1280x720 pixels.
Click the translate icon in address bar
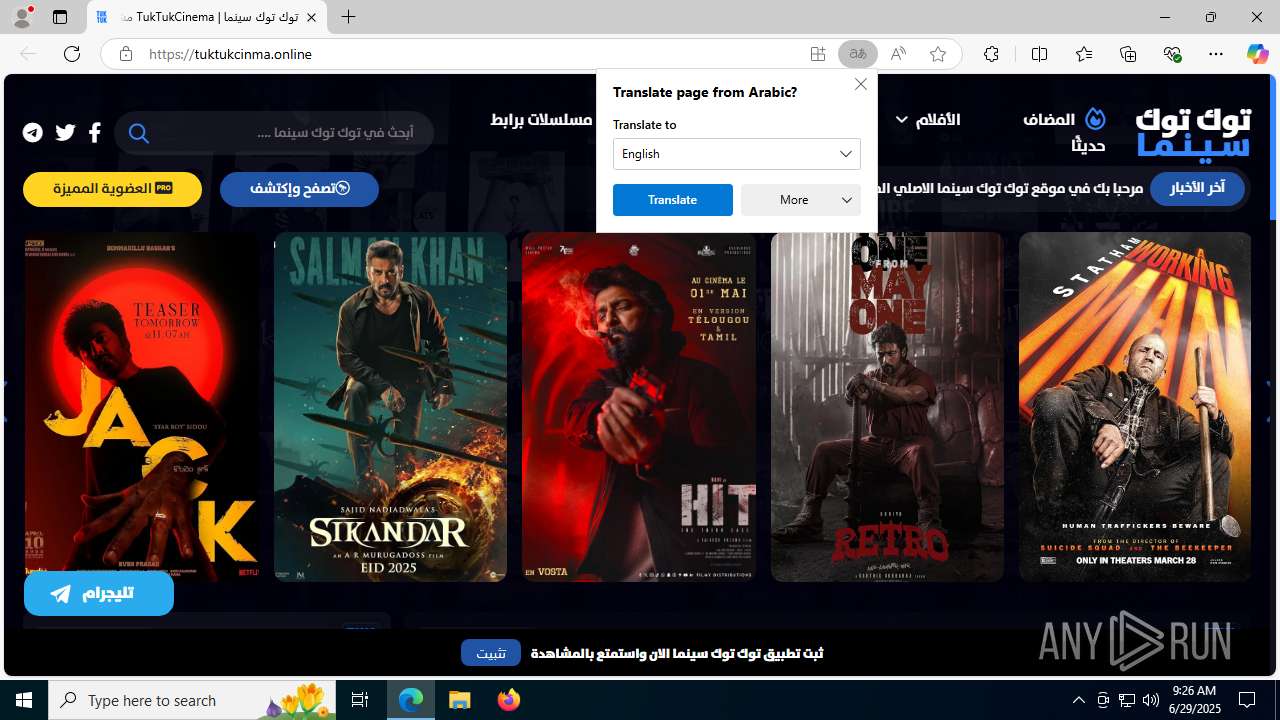pyautogui.click(x=858, y=54)
